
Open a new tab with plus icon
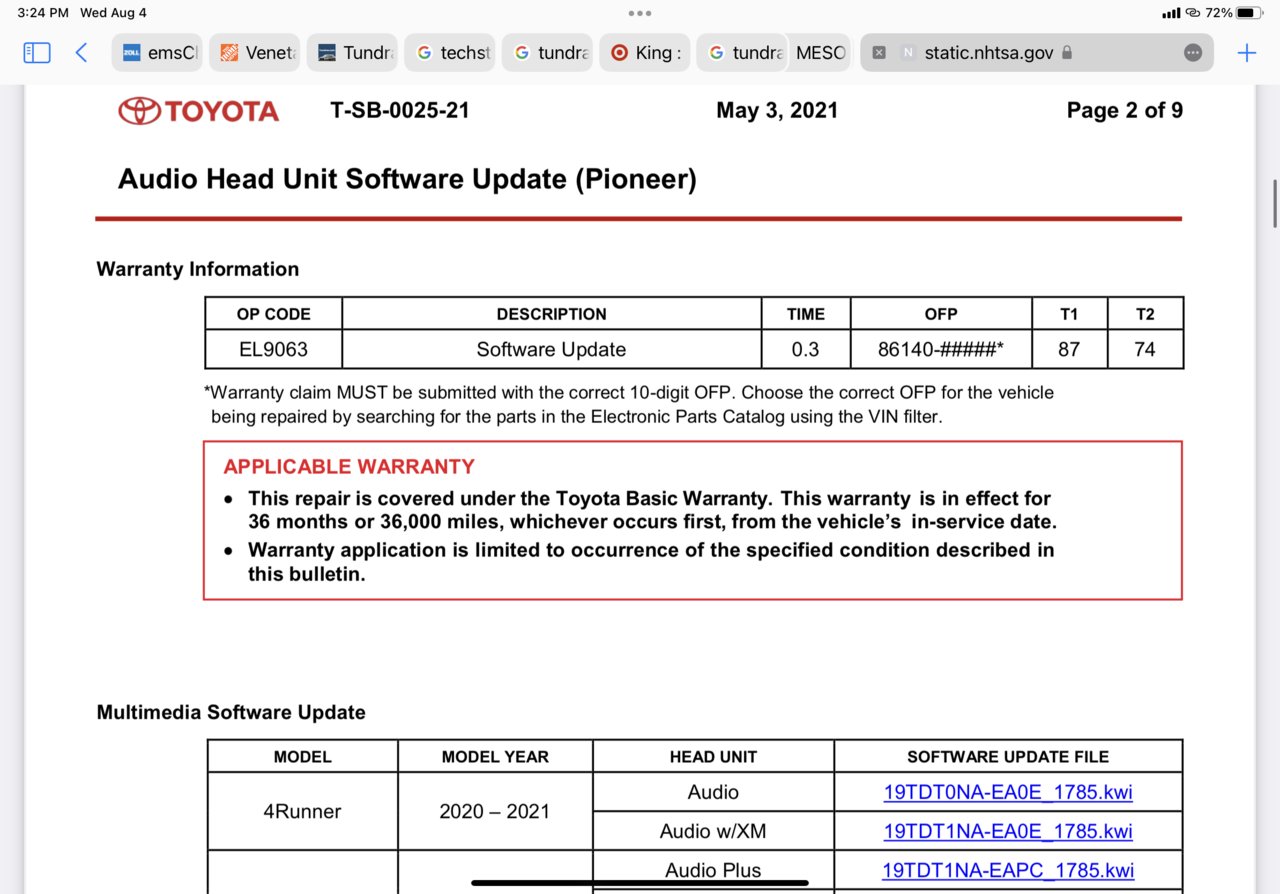pos(1246,53)
